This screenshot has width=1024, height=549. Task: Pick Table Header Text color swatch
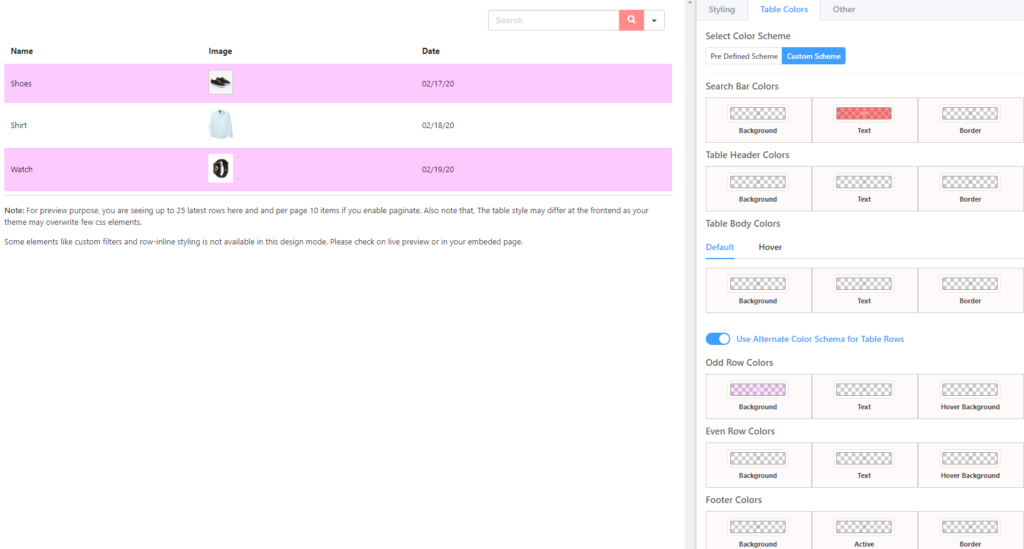point(863,182)
